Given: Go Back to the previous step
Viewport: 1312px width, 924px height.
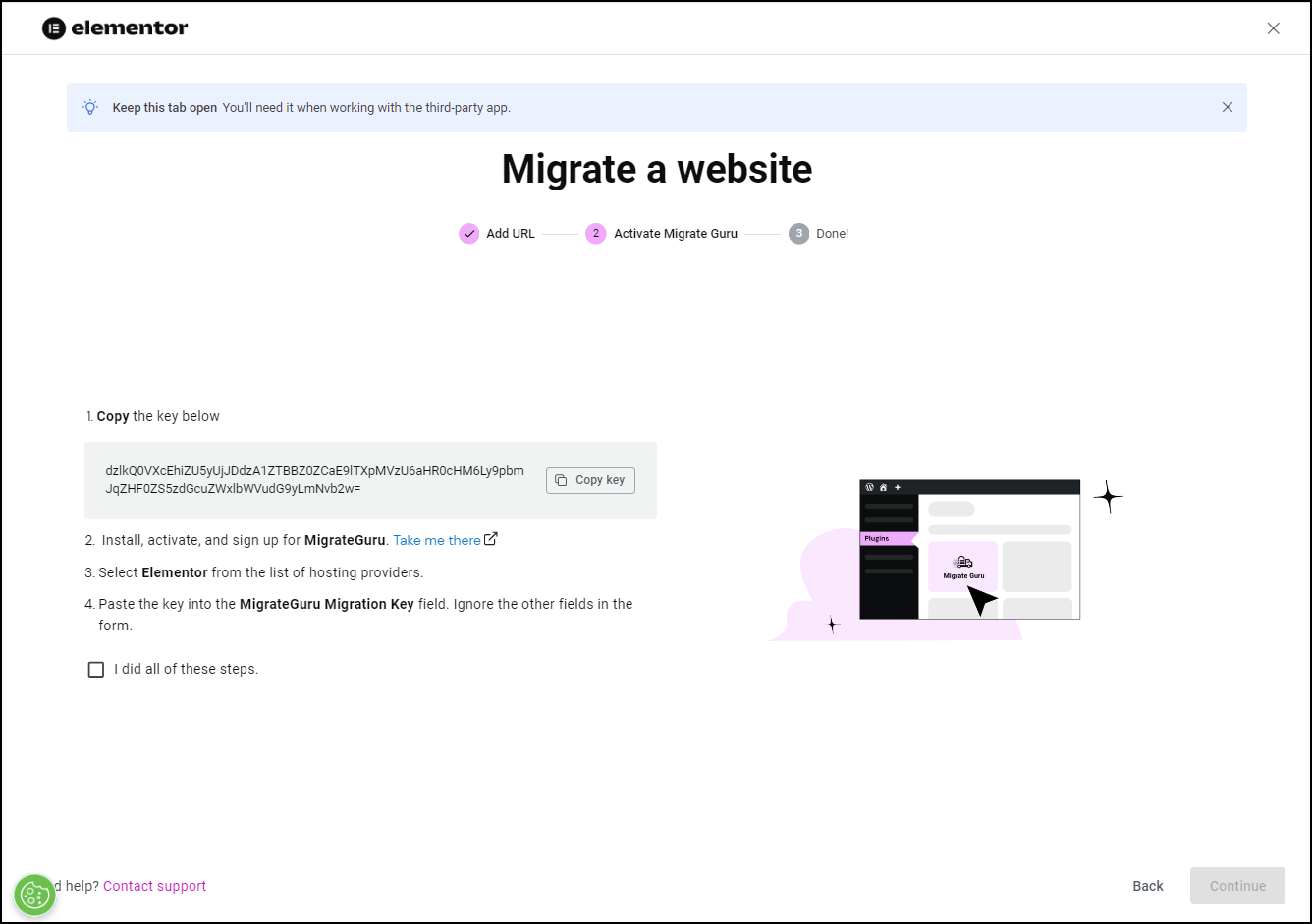Looking at the screenshot, I should pos(1147,886).
